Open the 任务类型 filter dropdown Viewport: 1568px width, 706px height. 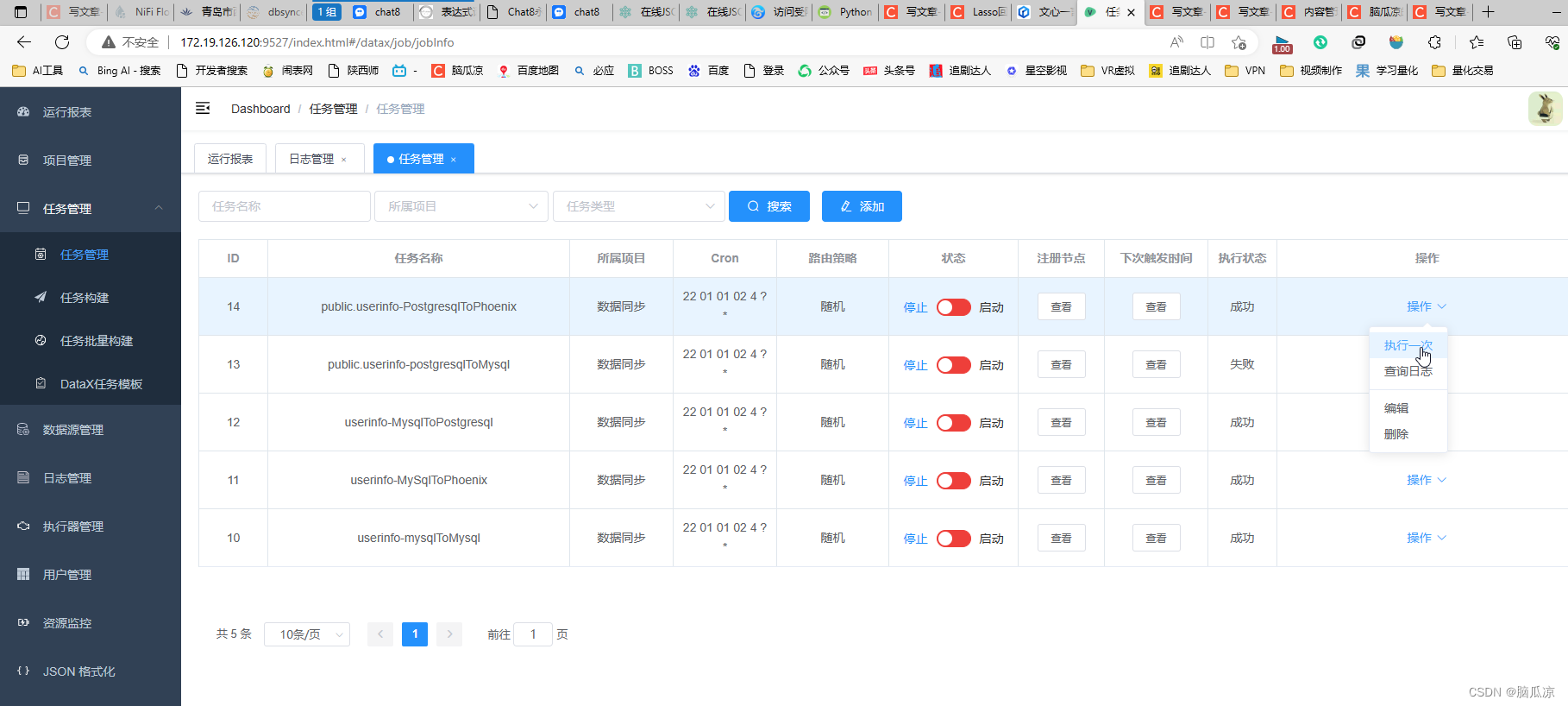pyautogui.click(x=639, y=206)
